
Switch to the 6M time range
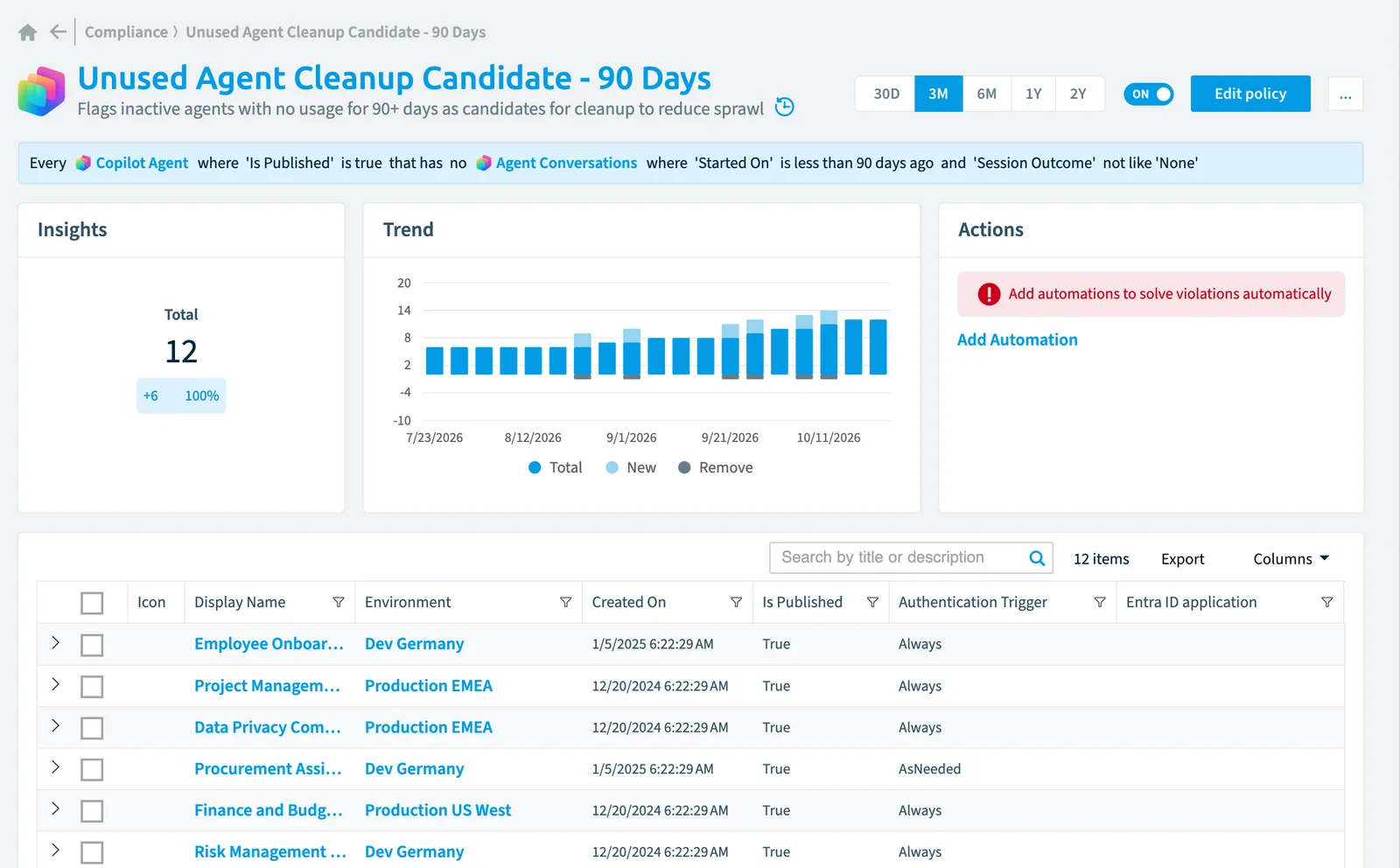(986, 94)
